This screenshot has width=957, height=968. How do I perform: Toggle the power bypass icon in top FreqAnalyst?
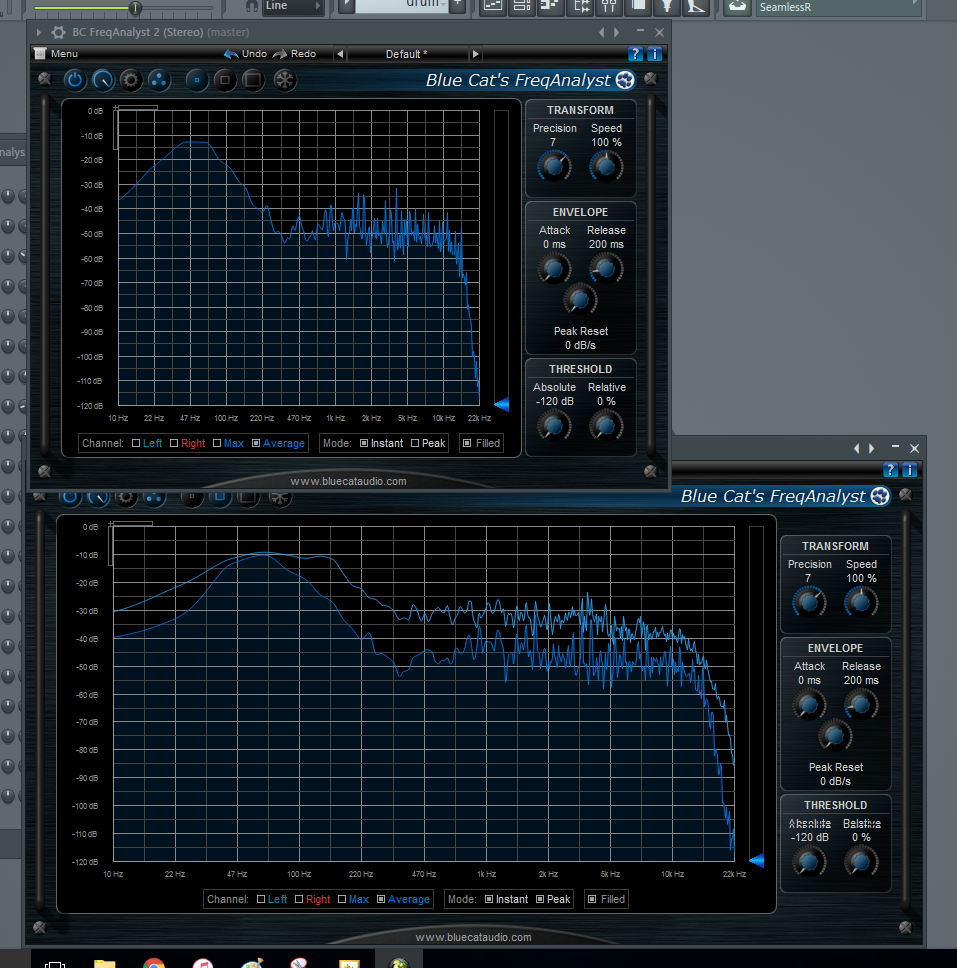(75, 80)
